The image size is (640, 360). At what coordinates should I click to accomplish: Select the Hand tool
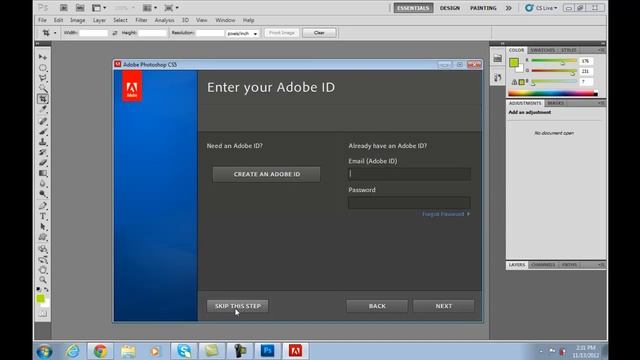coord(42,270)
